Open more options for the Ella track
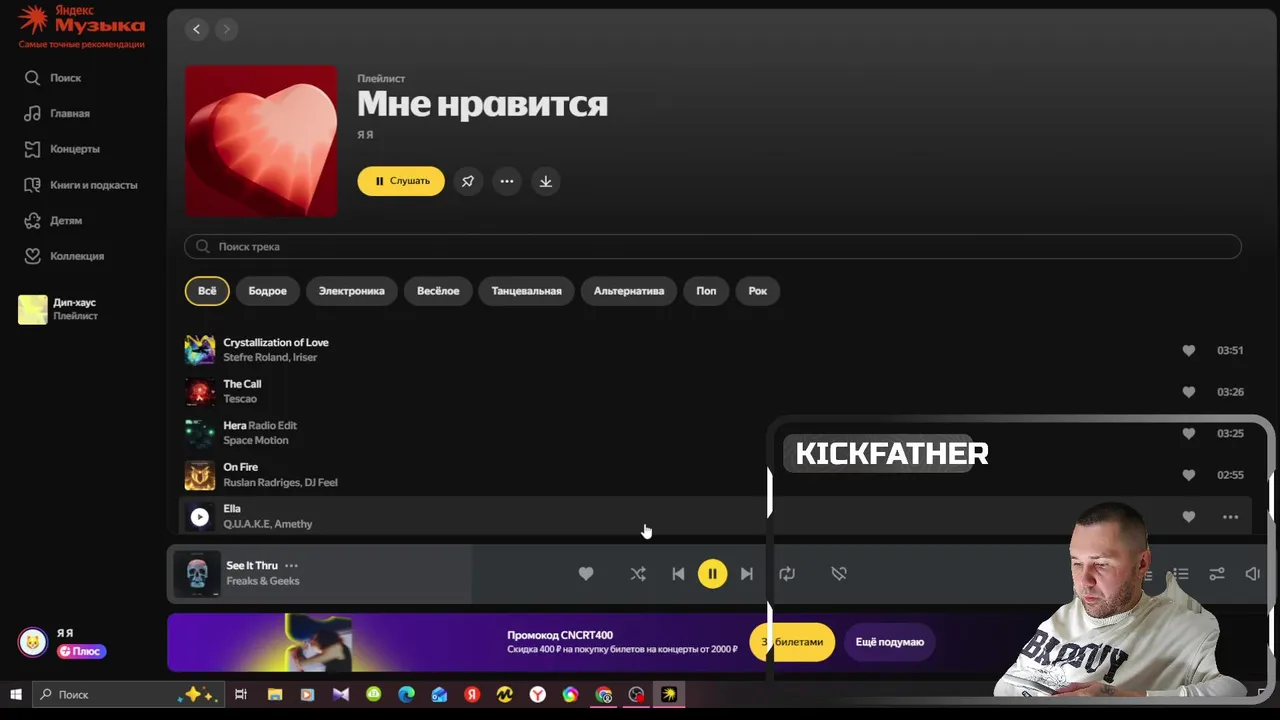This screenshot has height=720, width=1280. [x=1231, y=517]
